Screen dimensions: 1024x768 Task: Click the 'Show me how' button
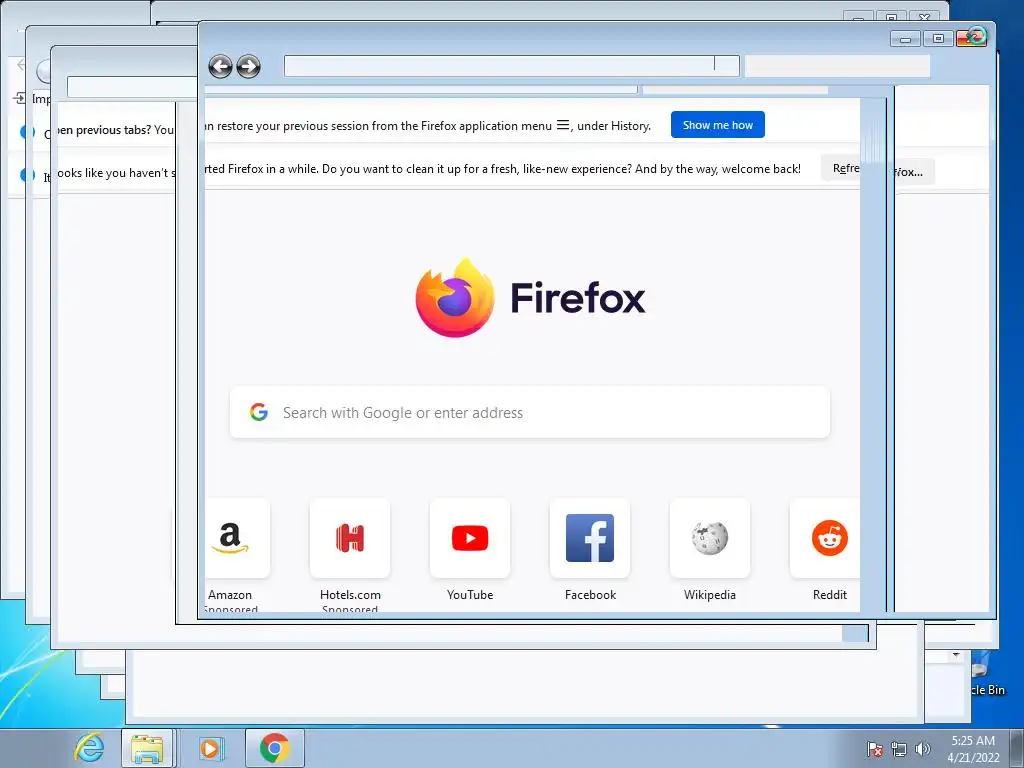[x=717, y=125]
